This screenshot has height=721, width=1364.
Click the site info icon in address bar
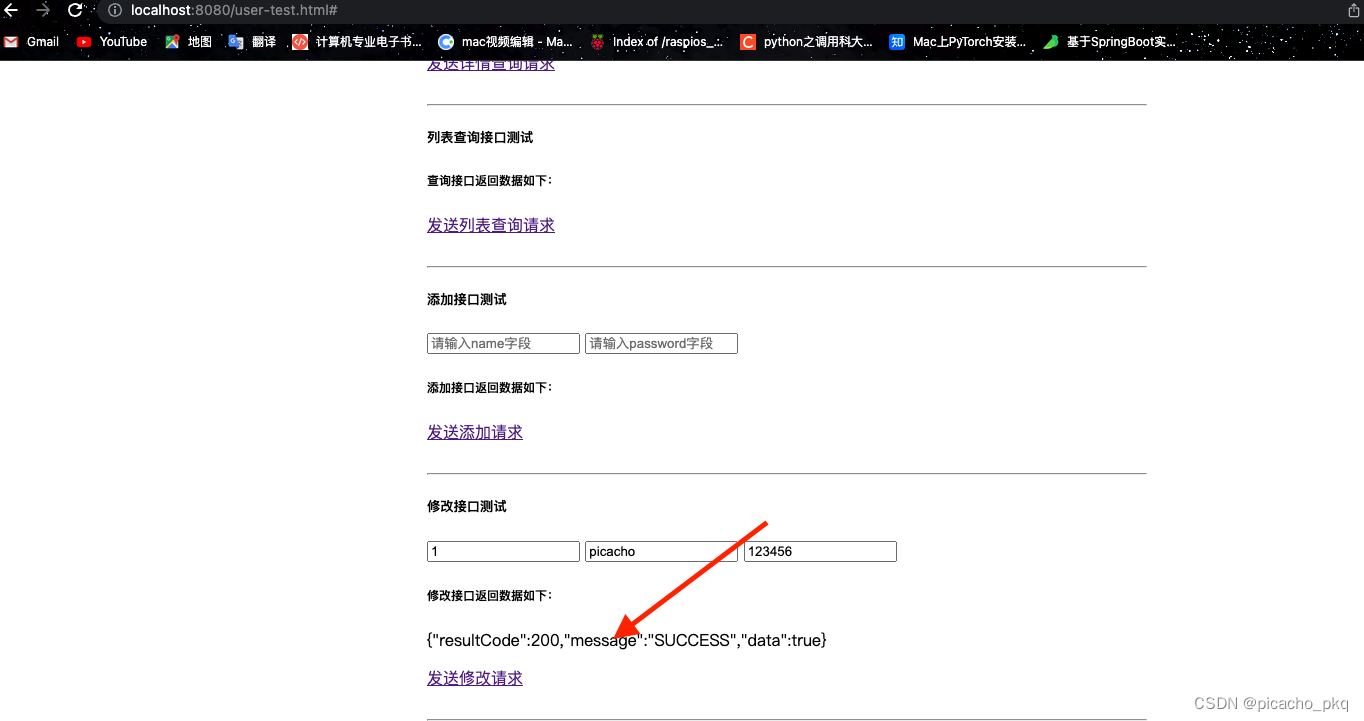click(114, 10)
